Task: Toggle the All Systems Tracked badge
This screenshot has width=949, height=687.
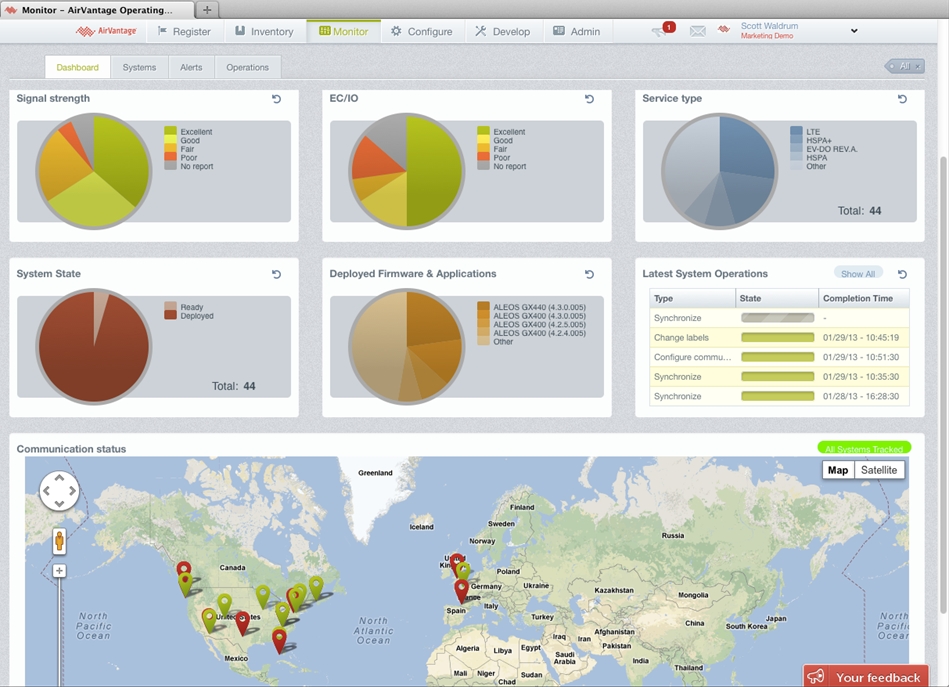Action: coord(864,449)
